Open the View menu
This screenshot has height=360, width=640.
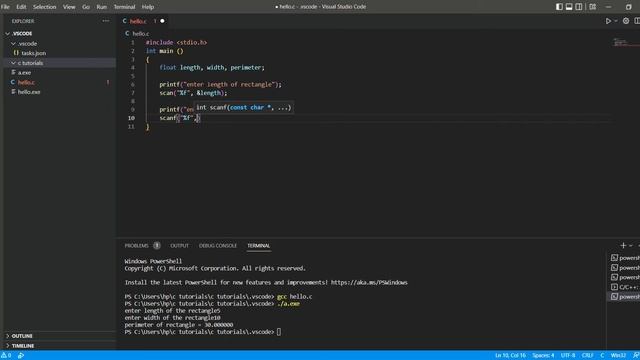(69, 7)
